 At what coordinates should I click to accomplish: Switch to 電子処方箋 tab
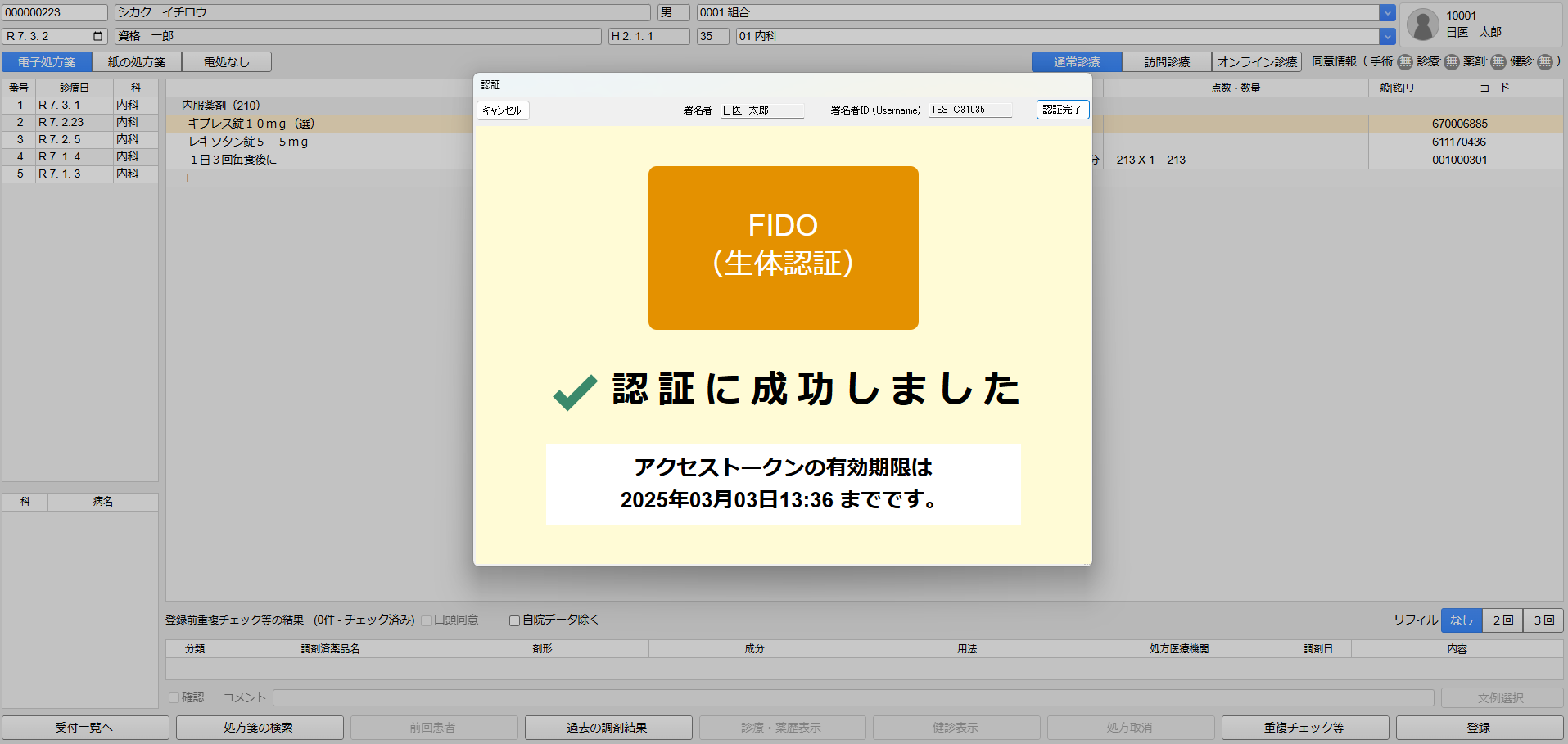47,62
